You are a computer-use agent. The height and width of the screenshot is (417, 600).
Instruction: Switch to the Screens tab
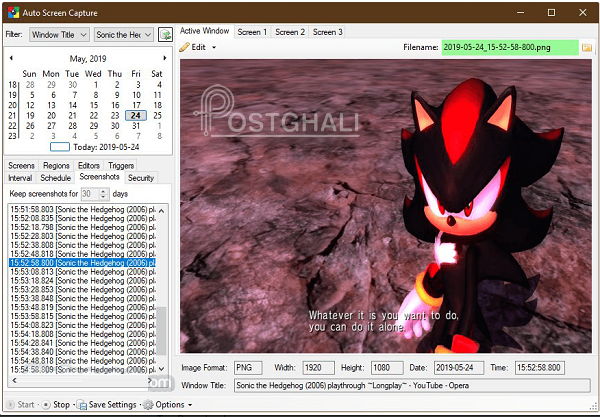pyautogui.click(x=21, y=166)
